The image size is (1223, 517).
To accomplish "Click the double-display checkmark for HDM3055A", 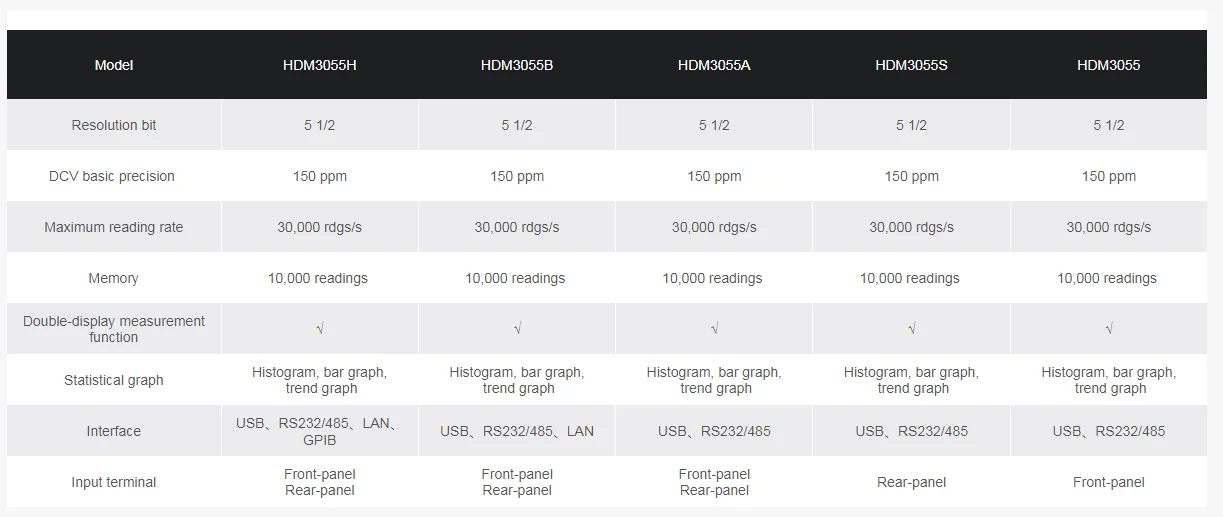I will click(714, 329).
